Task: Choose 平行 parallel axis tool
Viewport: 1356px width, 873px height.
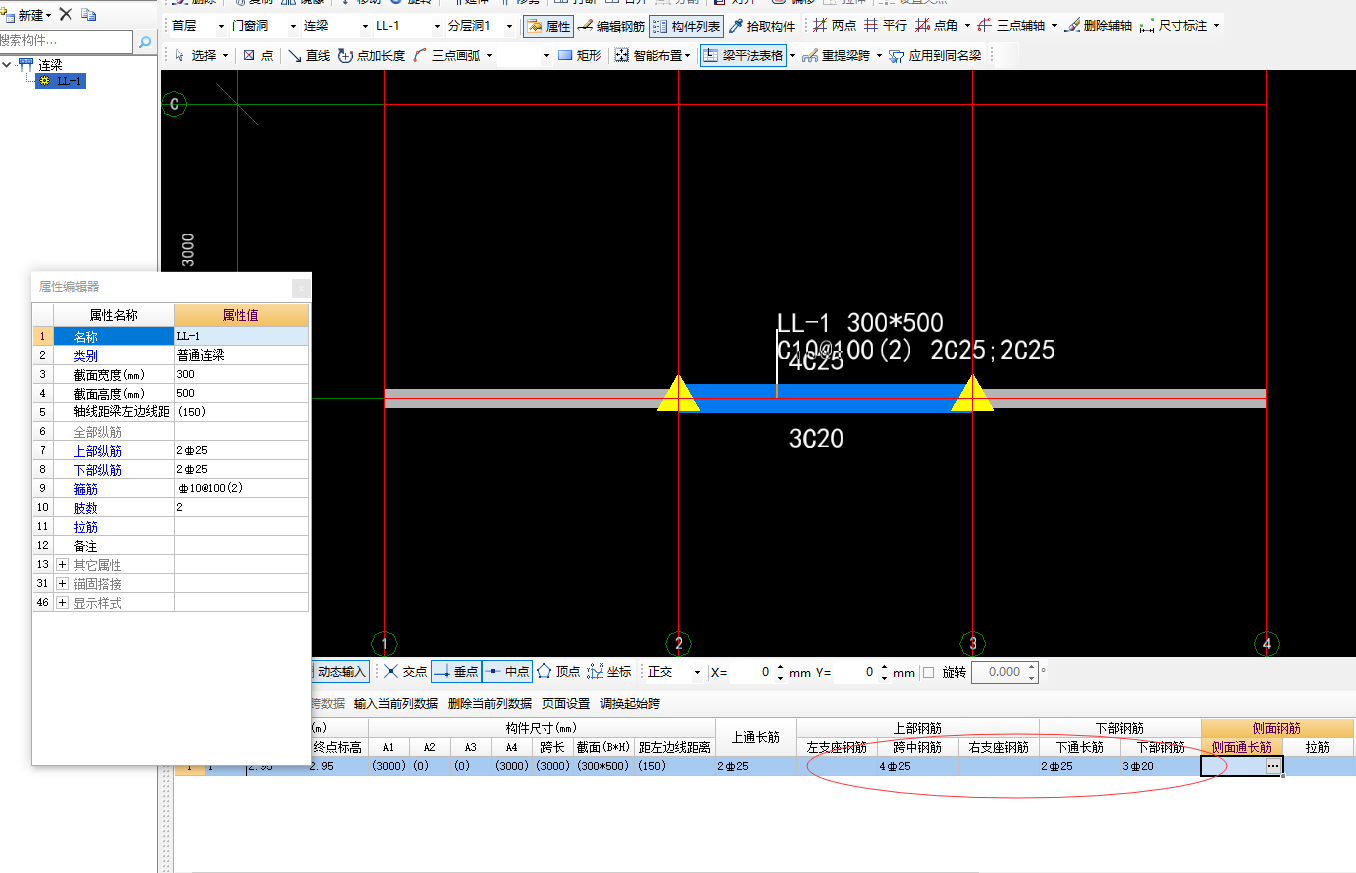Action: coord(885,26)
